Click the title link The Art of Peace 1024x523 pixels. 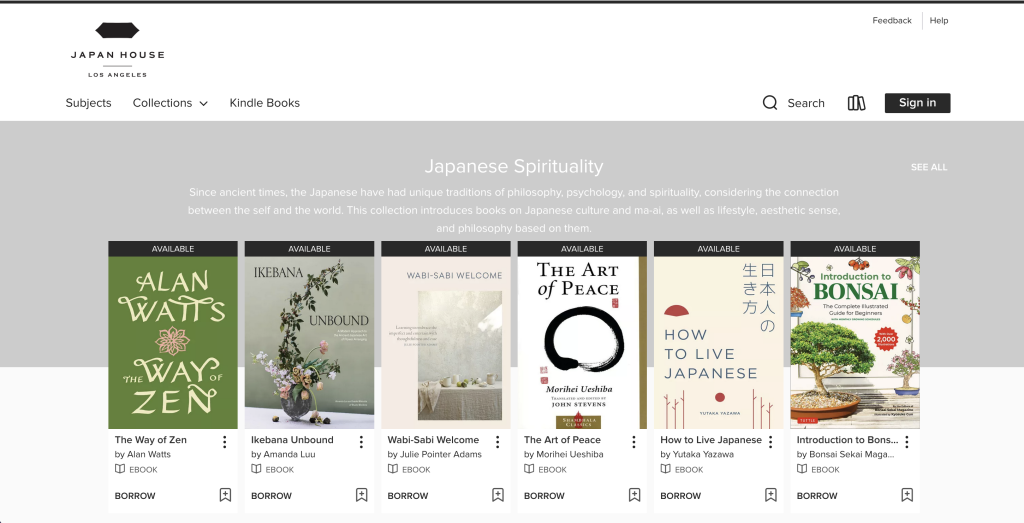(x=562, y=439)
